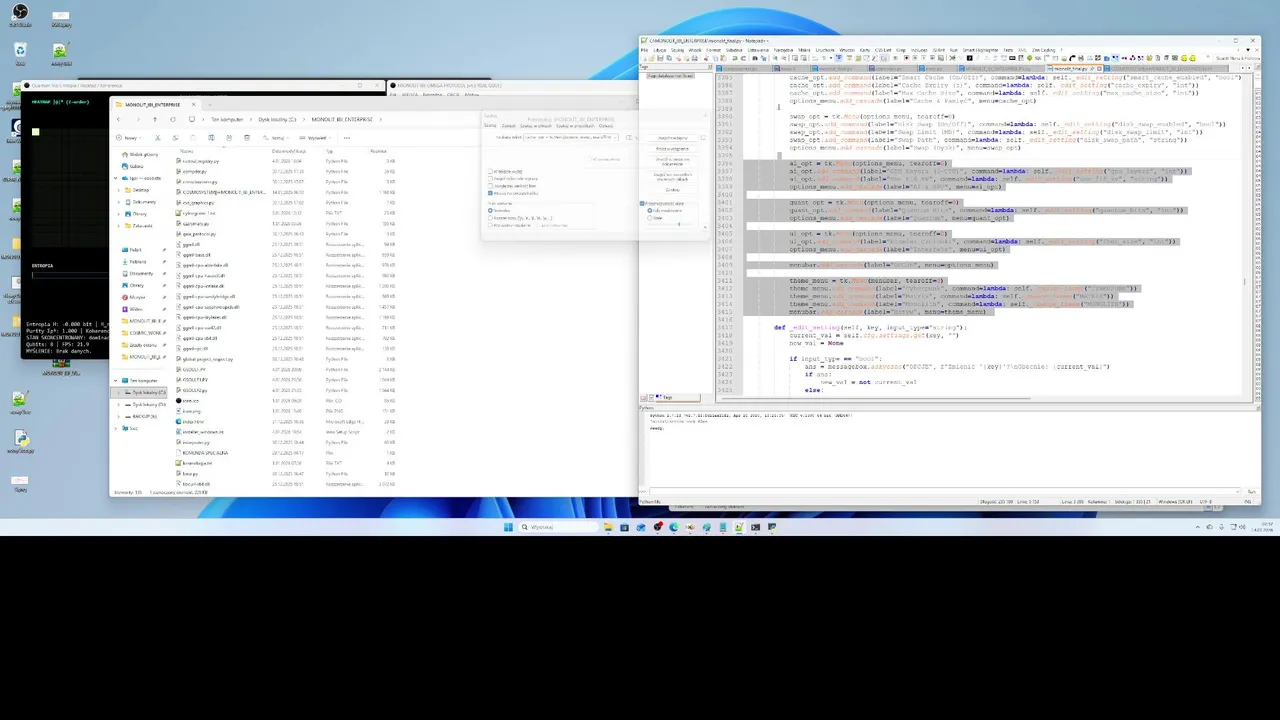1280x720 pixels.
Task: Click the Copy icon in Explorer toolbar
Action: pos(175,138)
